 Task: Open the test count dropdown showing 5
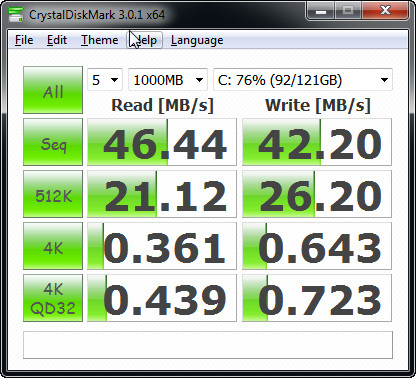click(105, 80)
